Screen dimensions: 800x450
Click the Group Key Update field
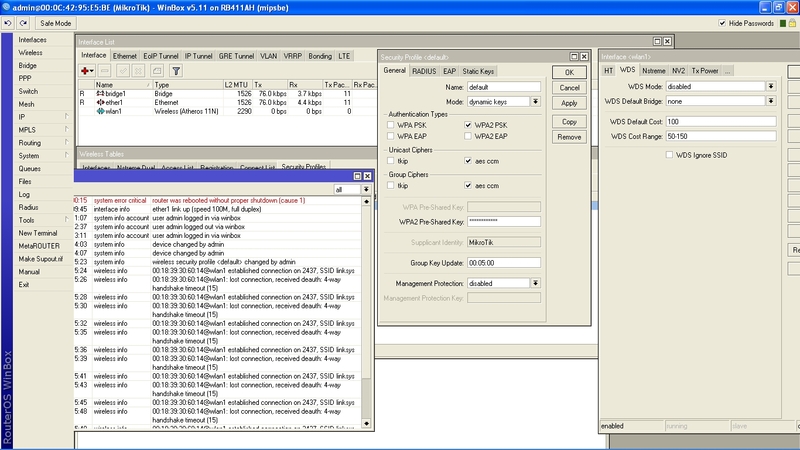point(504,263)
